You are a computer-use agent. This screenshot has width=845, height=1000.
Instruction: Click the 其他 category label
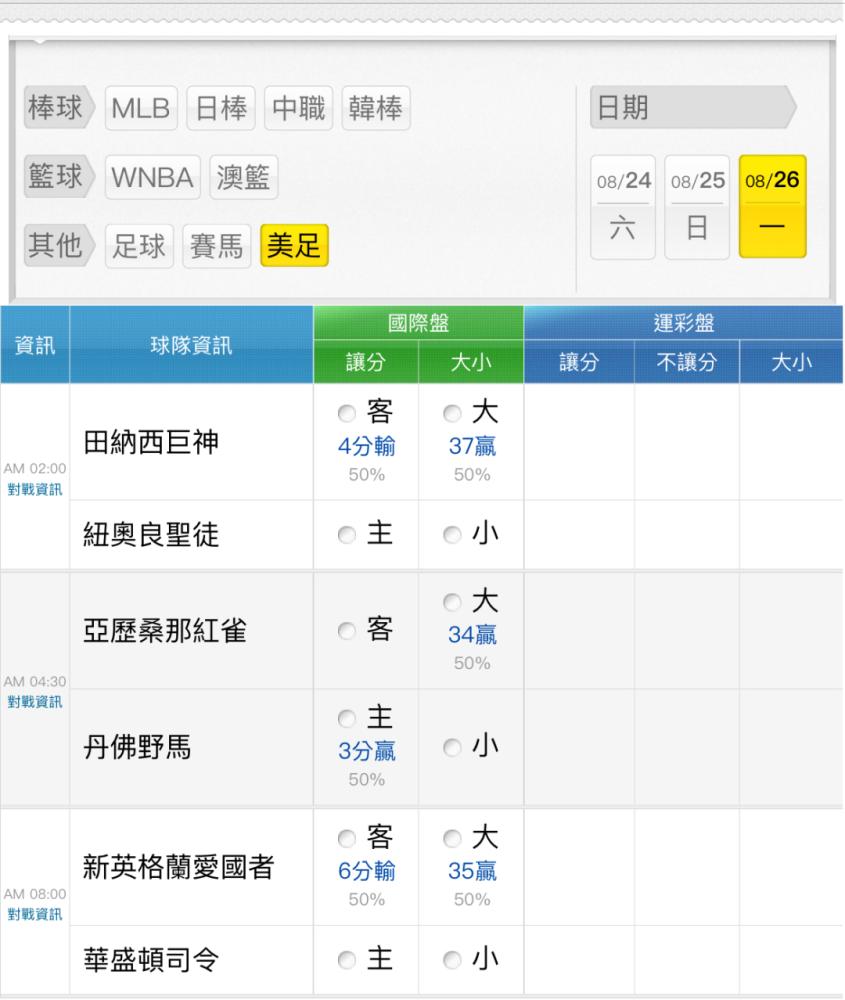point(58,245)
